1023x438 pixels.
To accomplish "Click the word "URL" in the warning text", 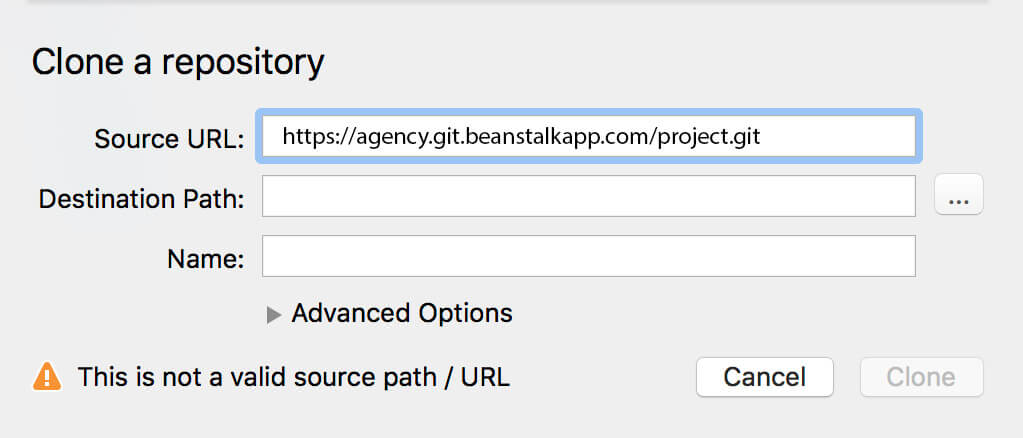I will 485,377.
